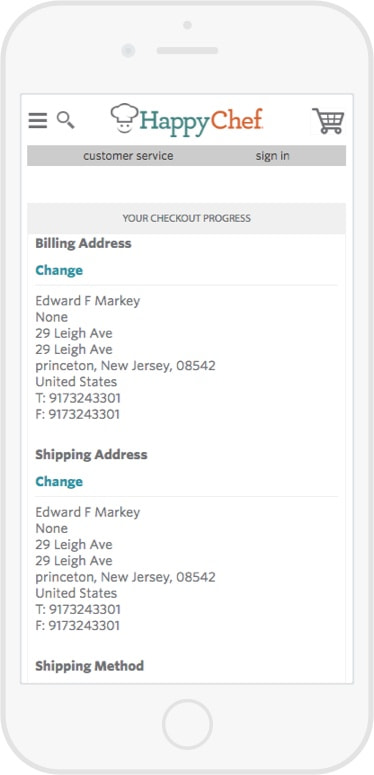Click billing telephone number T: 9173243301
Screen dimensions: 374x775
[78, 398]
